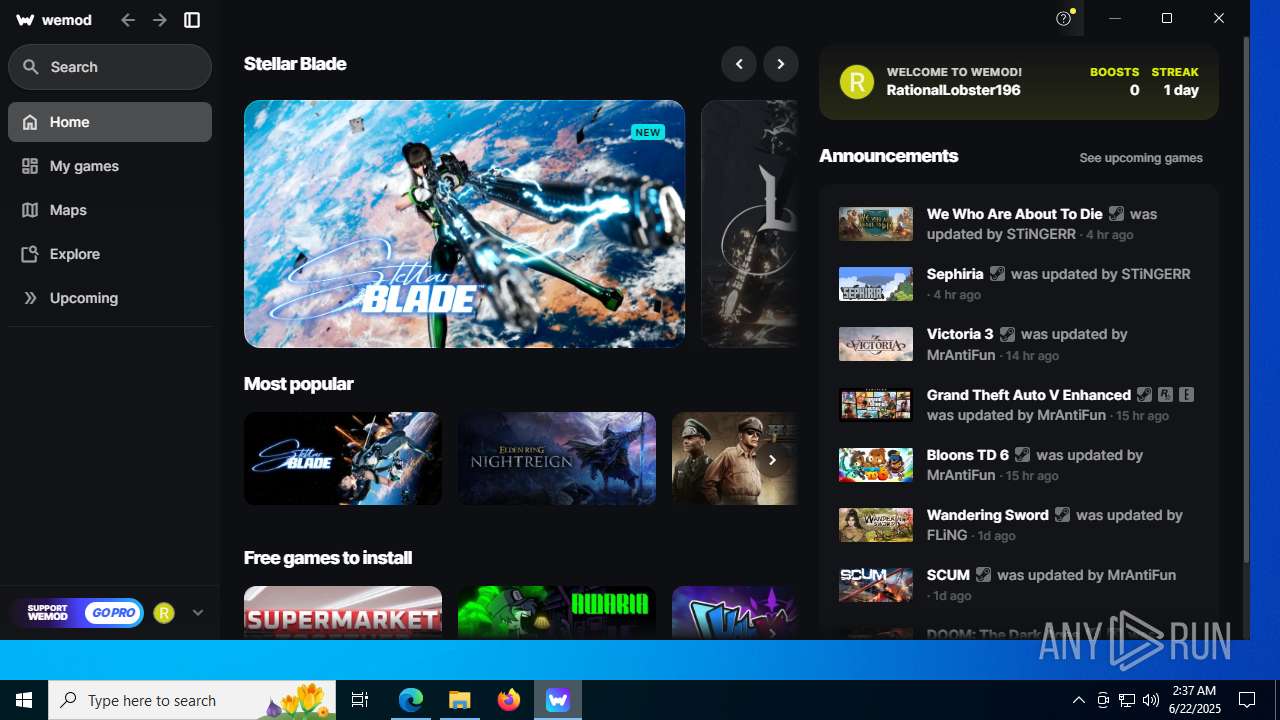Open the SCUM announcement
The height and width of the screenshot is (720, 1280).
[x=1019, y=585]
